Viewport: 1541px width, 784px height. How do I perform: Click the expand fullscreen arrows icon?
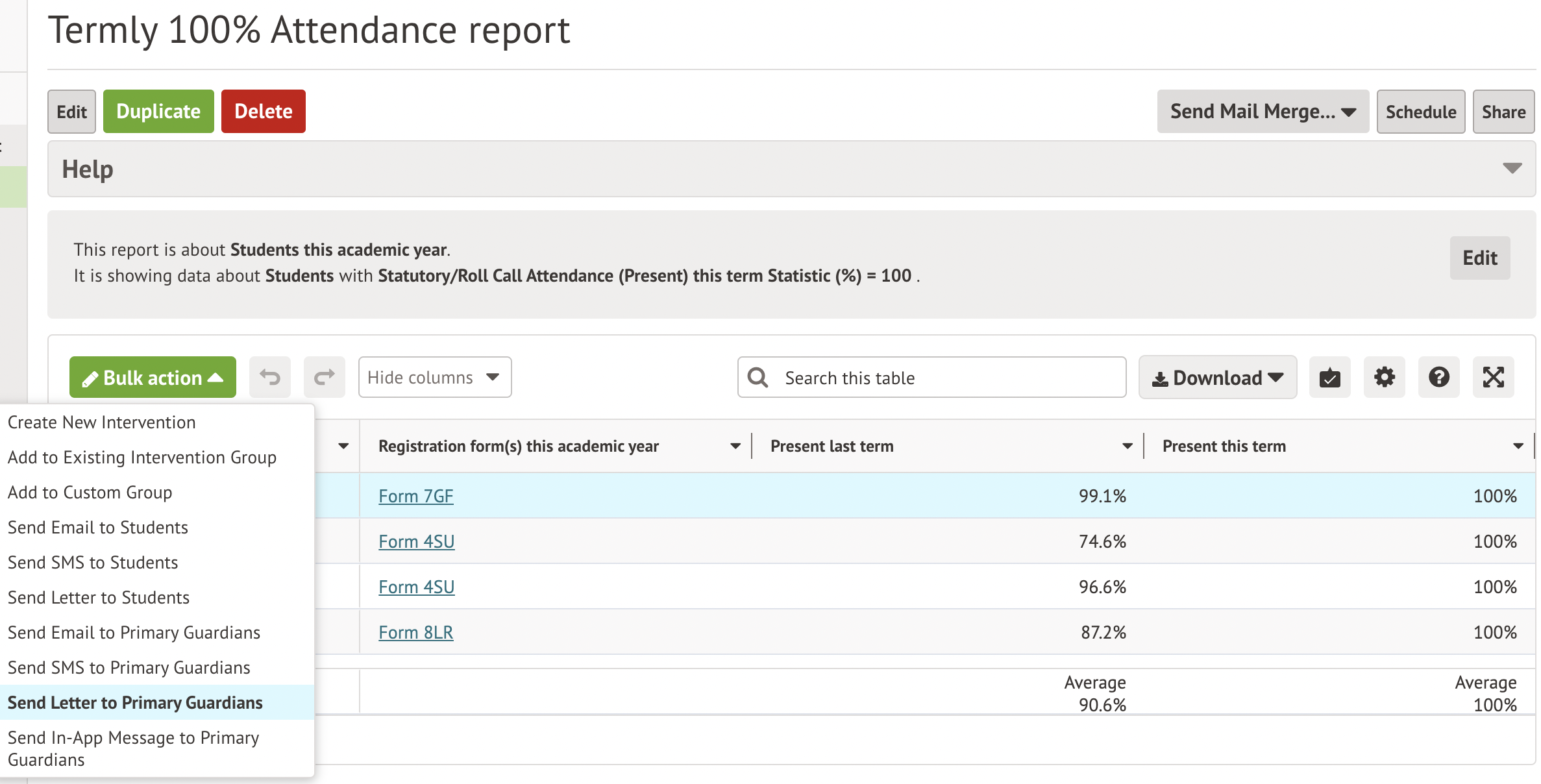tap(1493, 377)
